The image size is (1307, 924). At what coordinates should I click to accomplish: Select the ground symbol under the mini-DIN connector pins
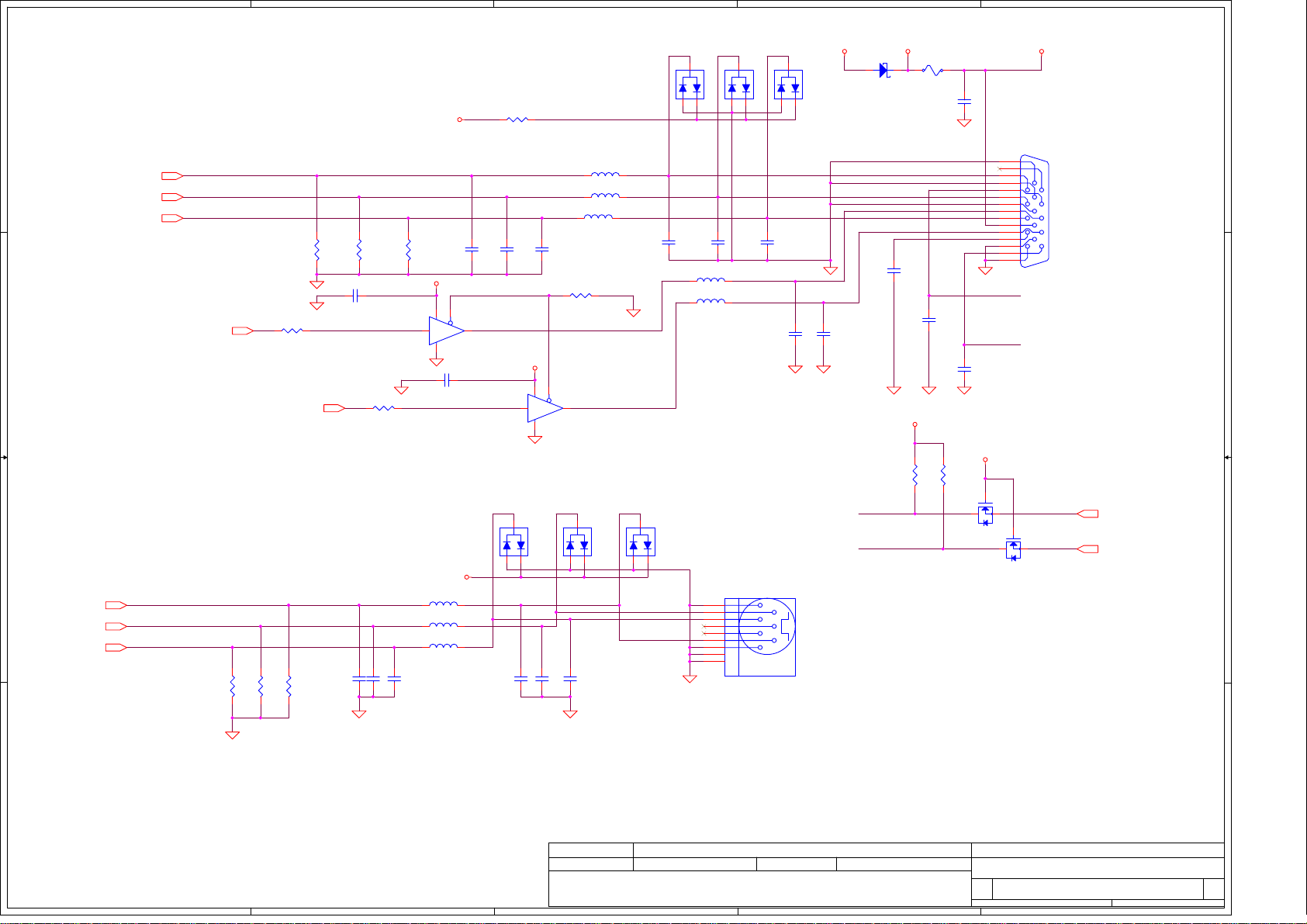pyautogui.click(x=690, y=679)
